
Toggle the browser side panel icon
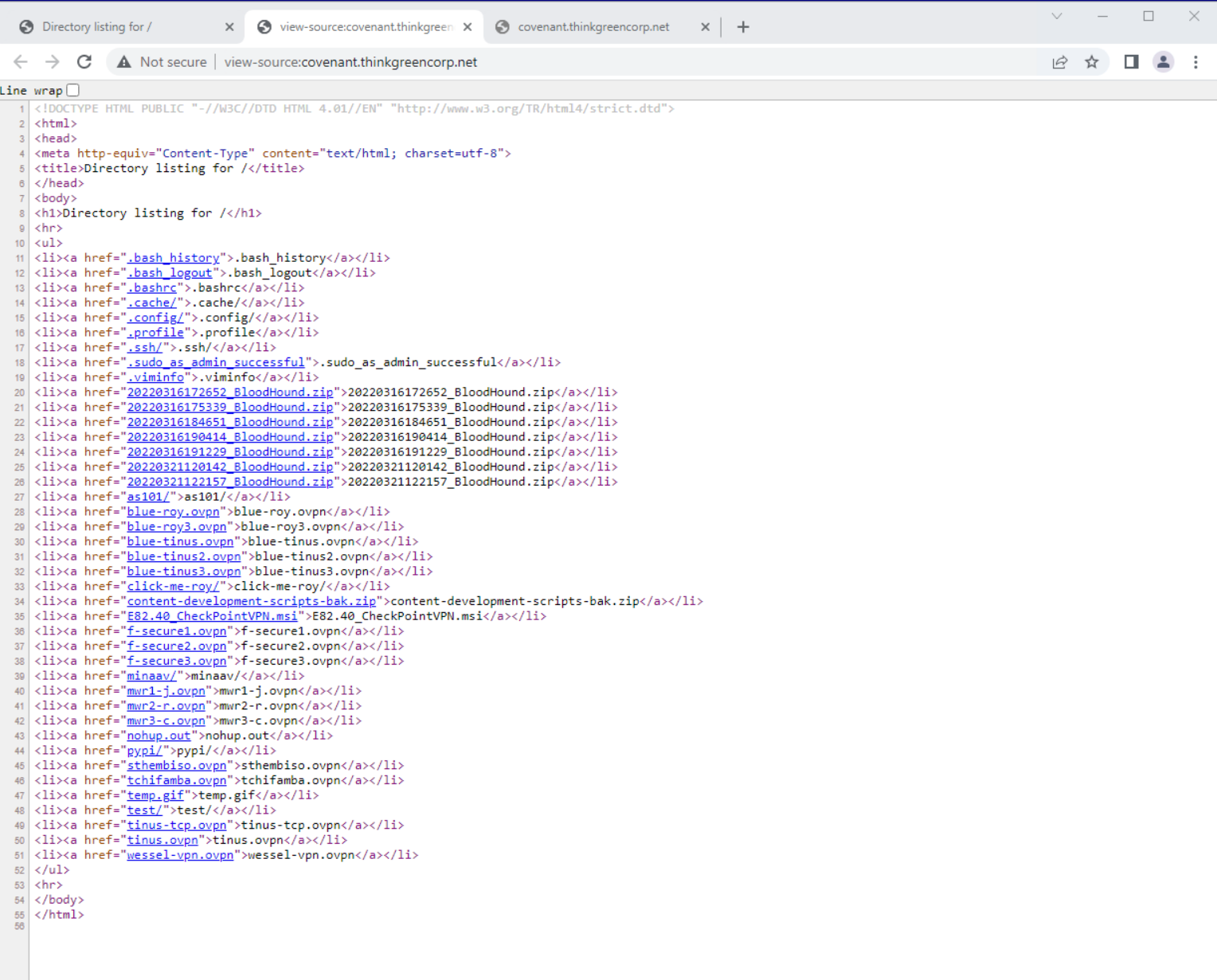[x=1131, y=62]
